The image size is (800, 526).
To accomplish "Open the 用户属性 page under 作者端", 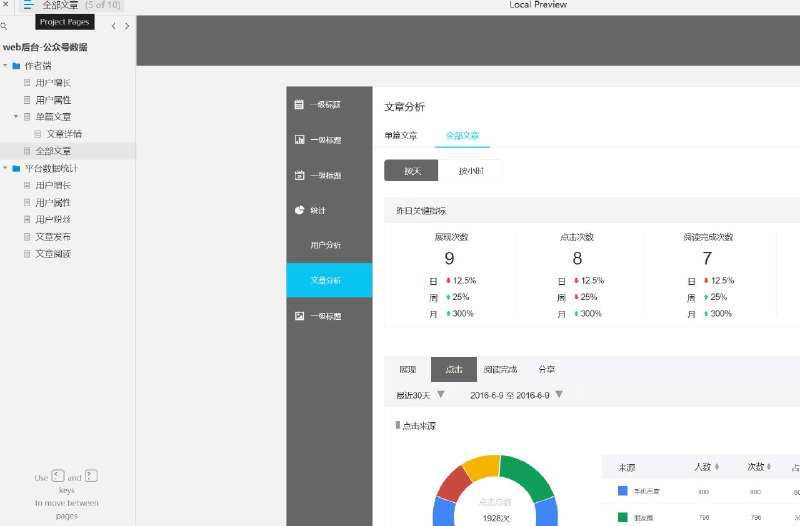I will pos(53,100).
